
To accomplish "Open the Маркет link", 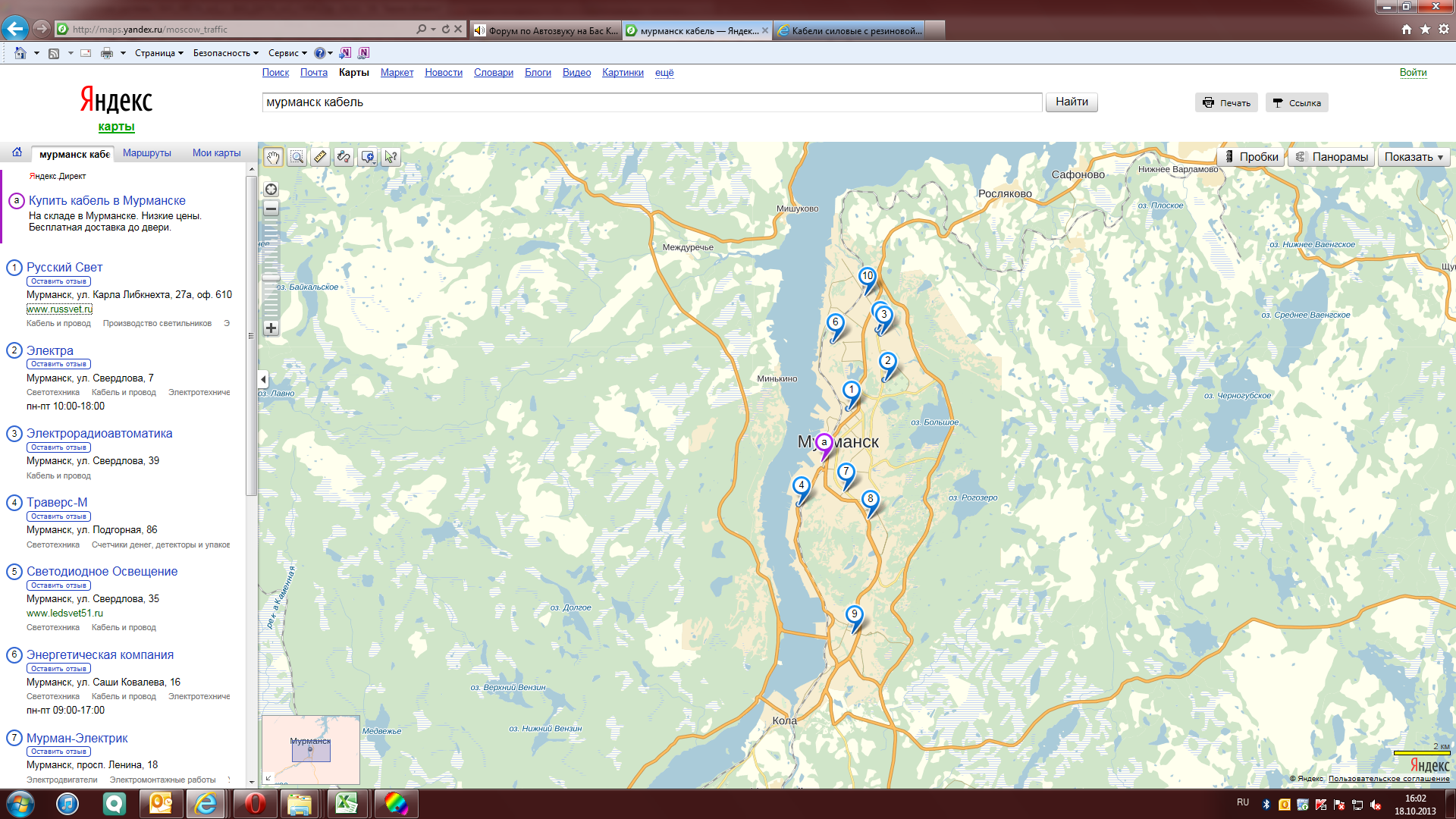I will point(397,73).
